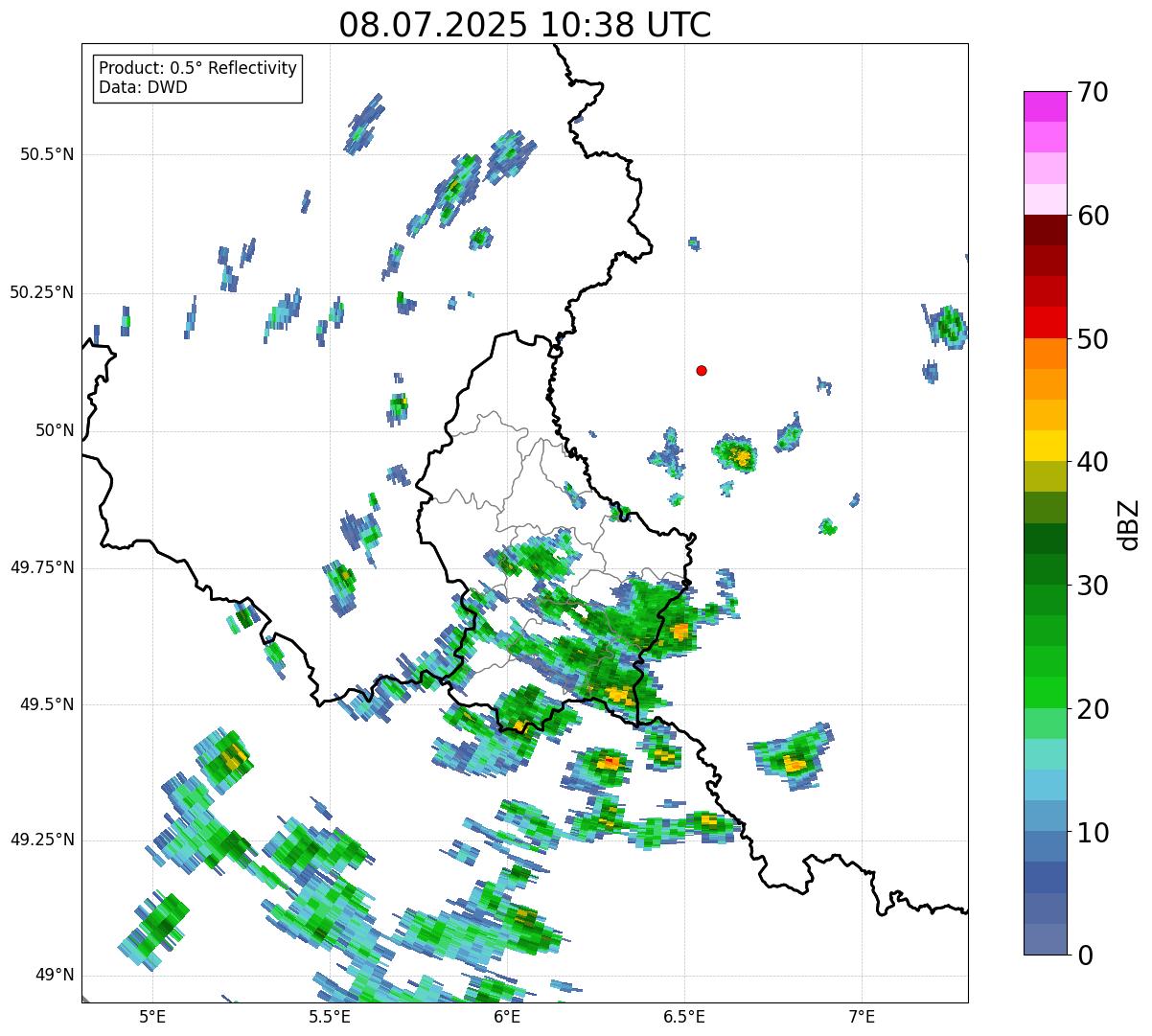Pick the slate blue swatch at colorbar bottom
1152x1036 pixels.
click(x=1046, y=939)
